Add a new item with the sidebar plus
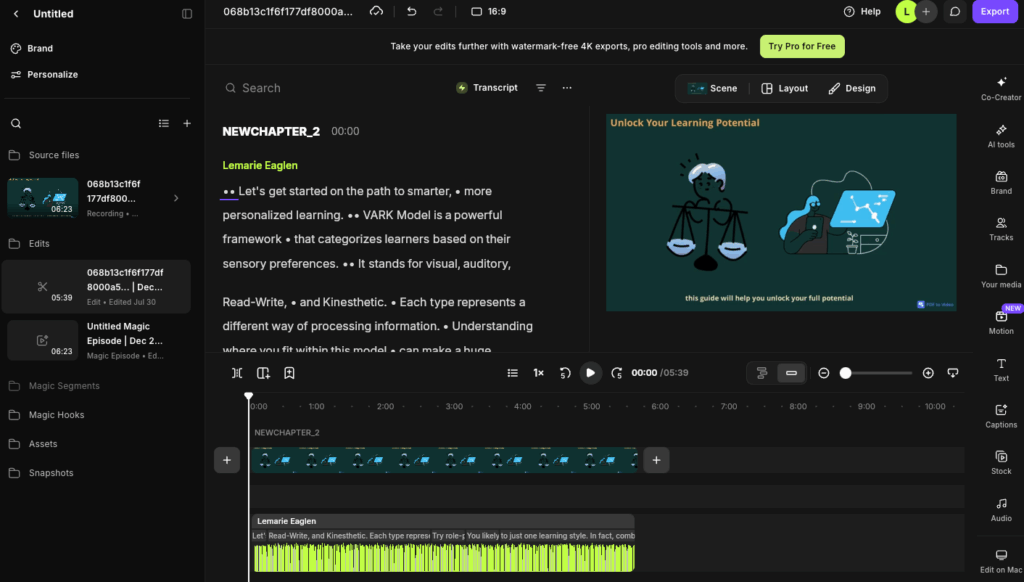The height and width of the screenshot is (582, 1024). click(x=187, y=123)
